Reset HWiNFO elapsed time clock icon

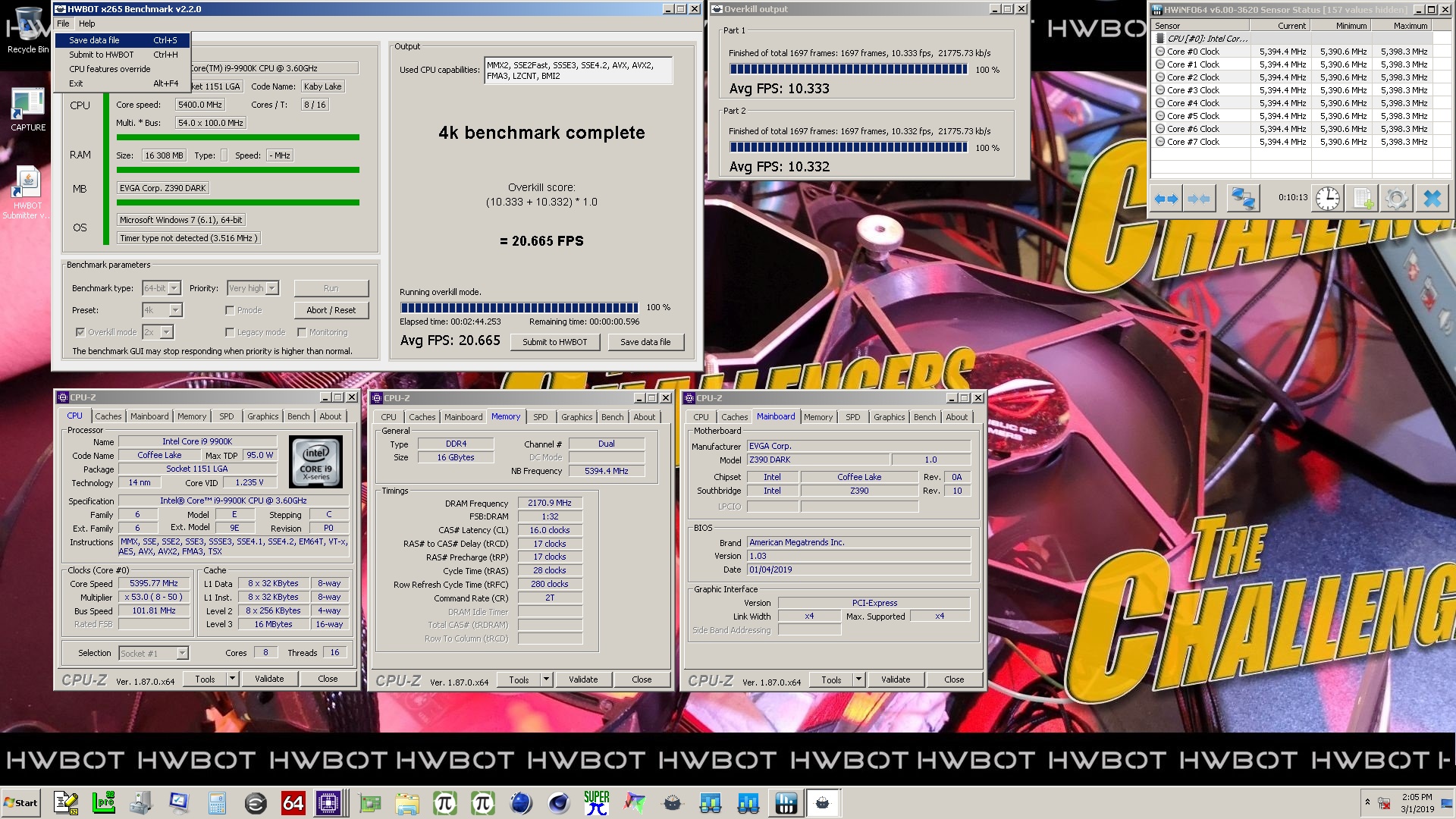tap(1327, 199)
